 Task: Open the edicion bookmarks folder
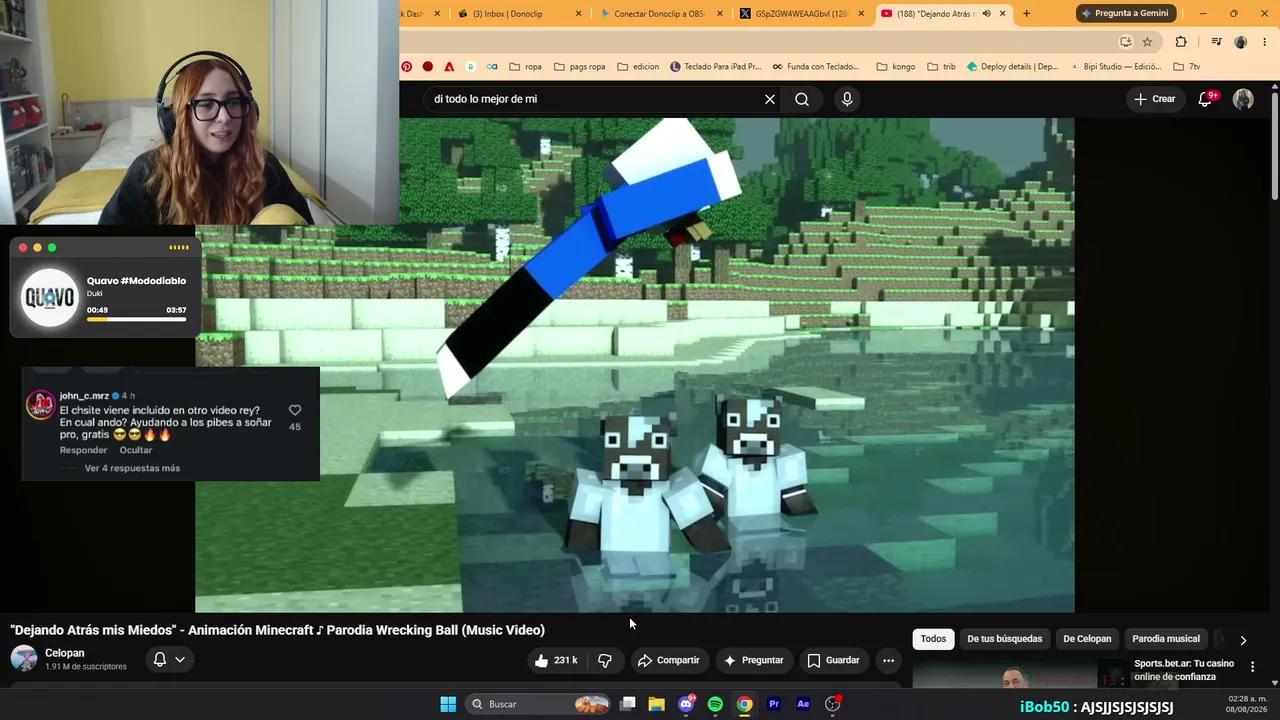click(638, 67)
